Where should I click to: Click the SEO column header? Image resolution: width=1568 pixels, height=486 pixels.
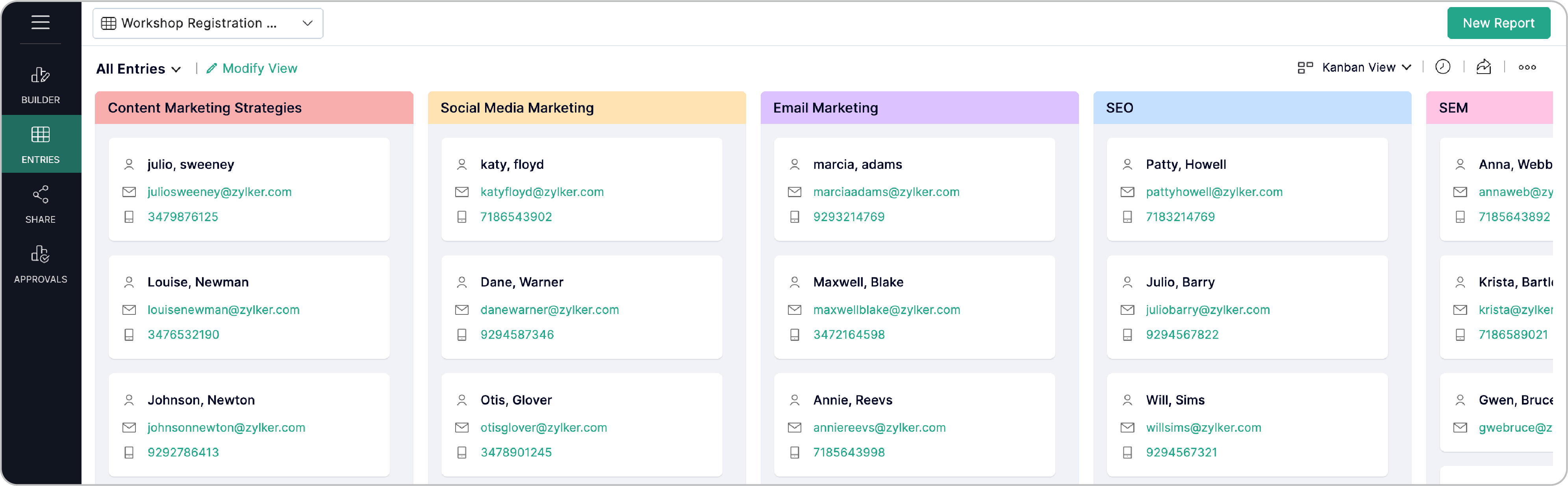pyautogui.click(x=1251, y=108)
